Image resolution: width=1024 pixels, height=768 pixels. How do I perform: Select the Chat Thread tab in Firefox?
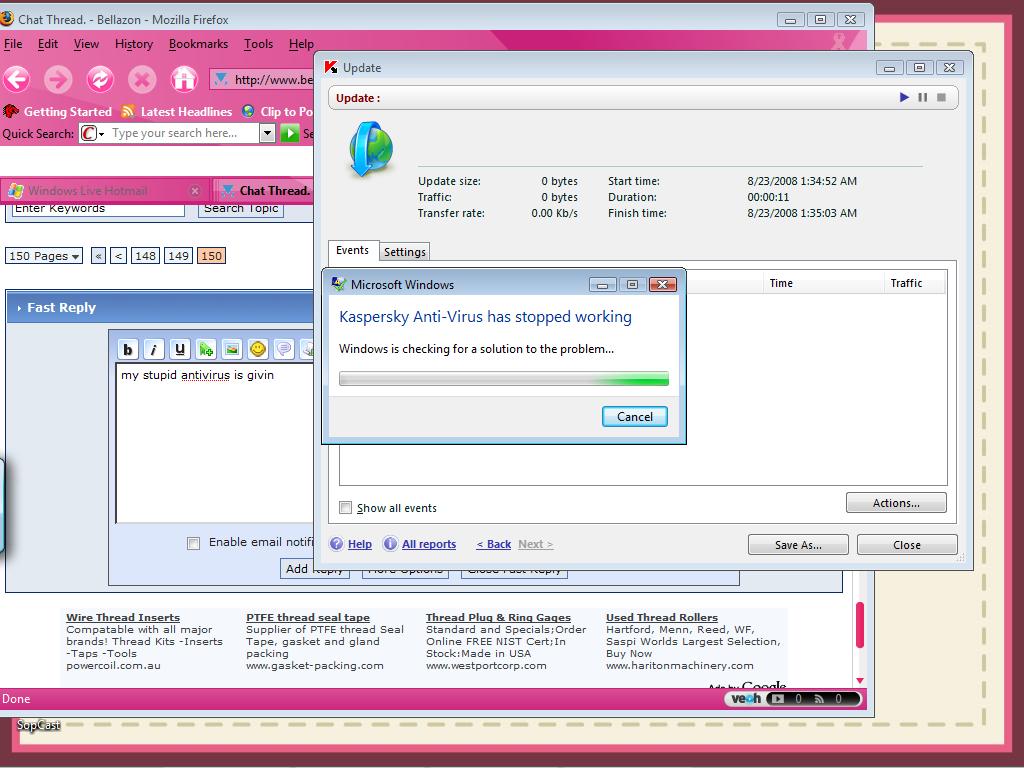(264, 191)
